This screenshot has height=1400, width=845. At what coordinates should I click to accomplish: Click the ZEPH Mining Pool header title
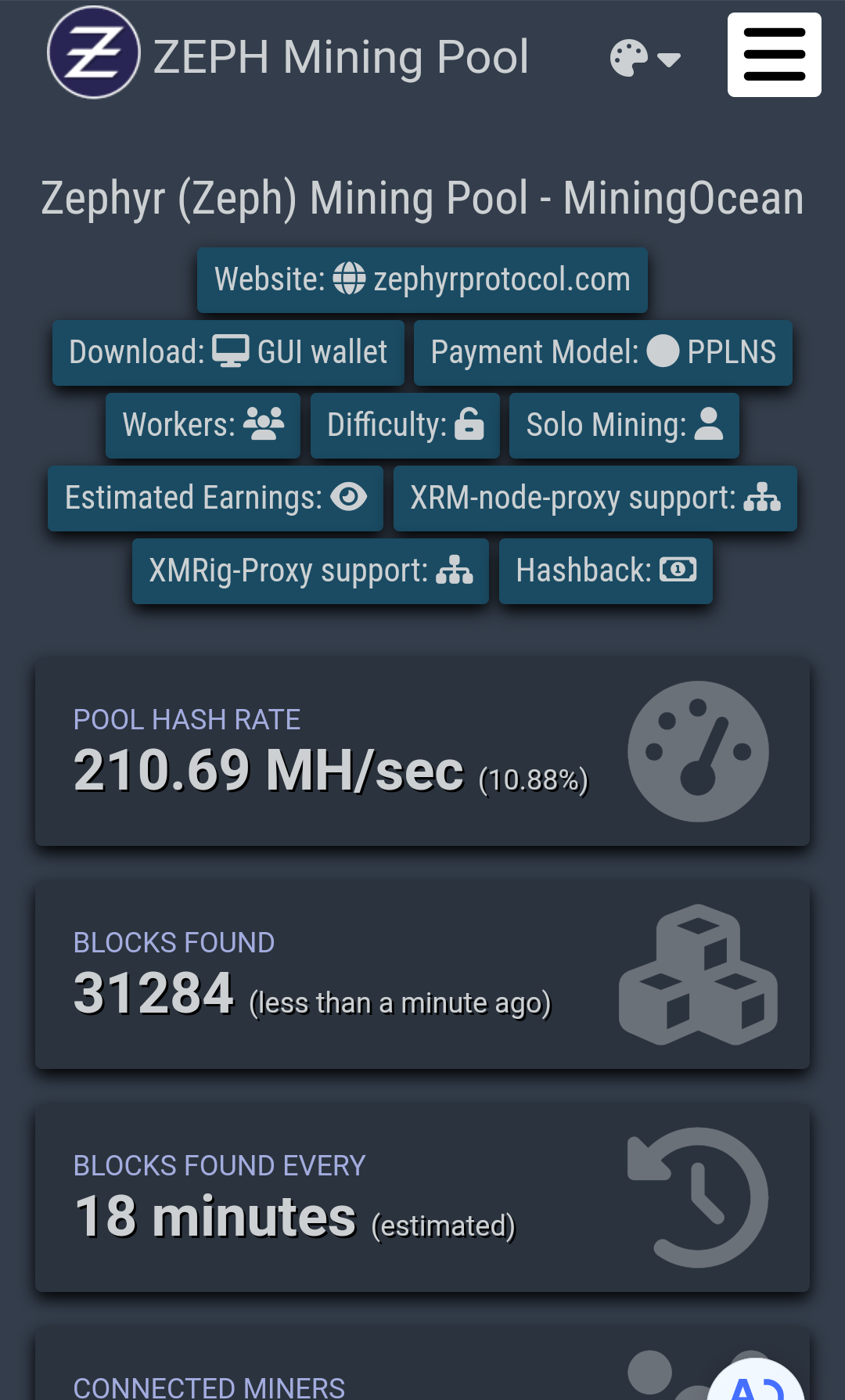point(341,57)
